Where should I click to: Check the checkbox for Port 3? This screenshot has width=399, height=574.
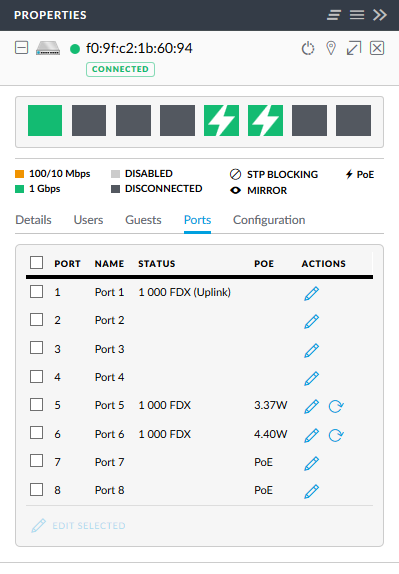click(37, 348)
